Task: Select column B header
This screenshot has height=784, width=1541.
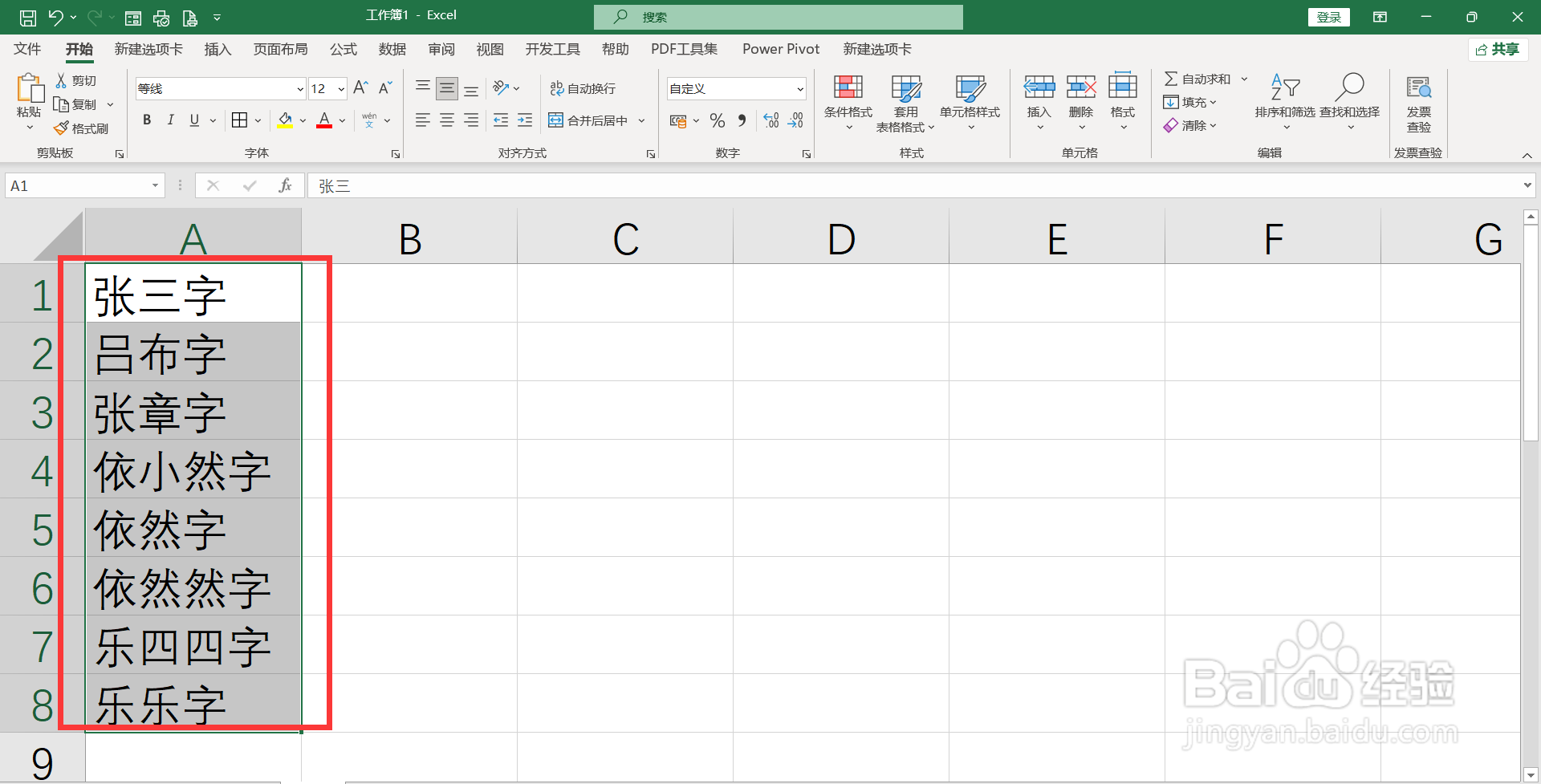Action: click(409, 238)
